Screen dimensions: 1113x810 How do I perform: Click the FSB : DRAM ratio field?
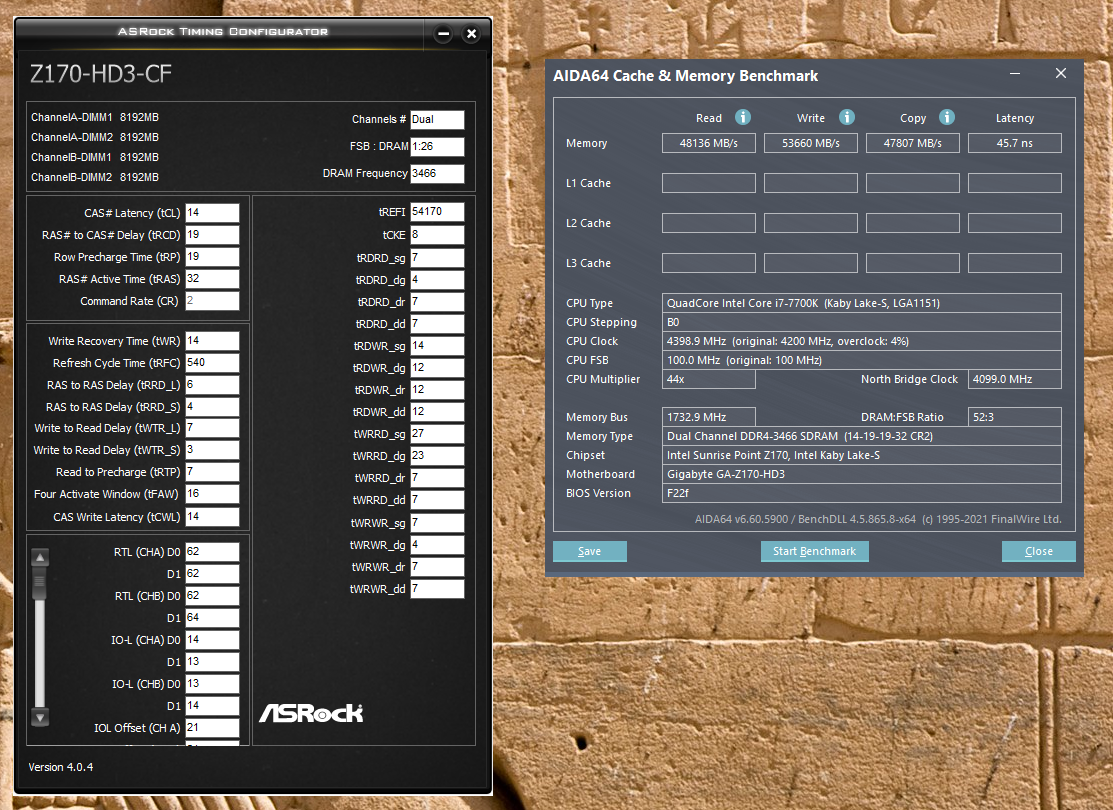(x=437, y=146)
